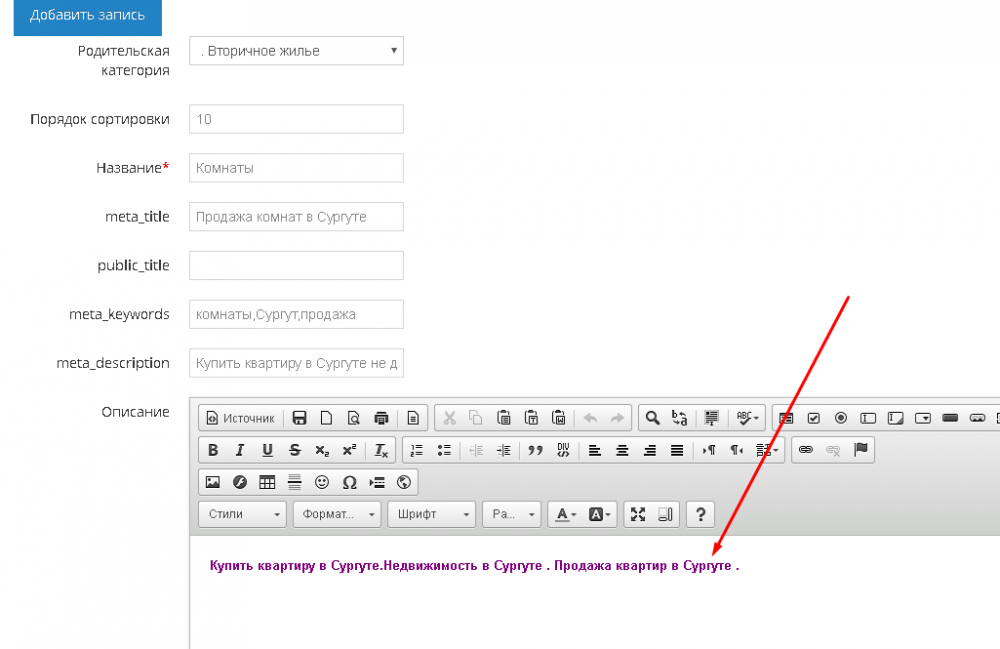Insert a link via the chain icon
The height and width of the screenshot is (649, 1000).
806,450
